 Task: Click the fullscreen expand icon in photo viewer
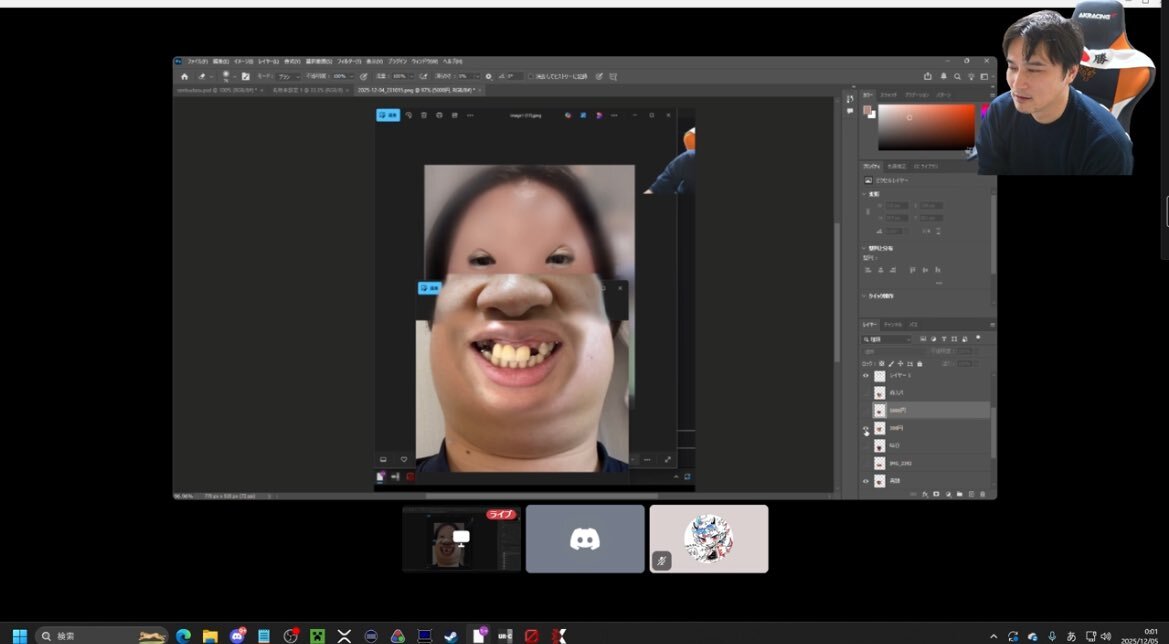[668, 459]
